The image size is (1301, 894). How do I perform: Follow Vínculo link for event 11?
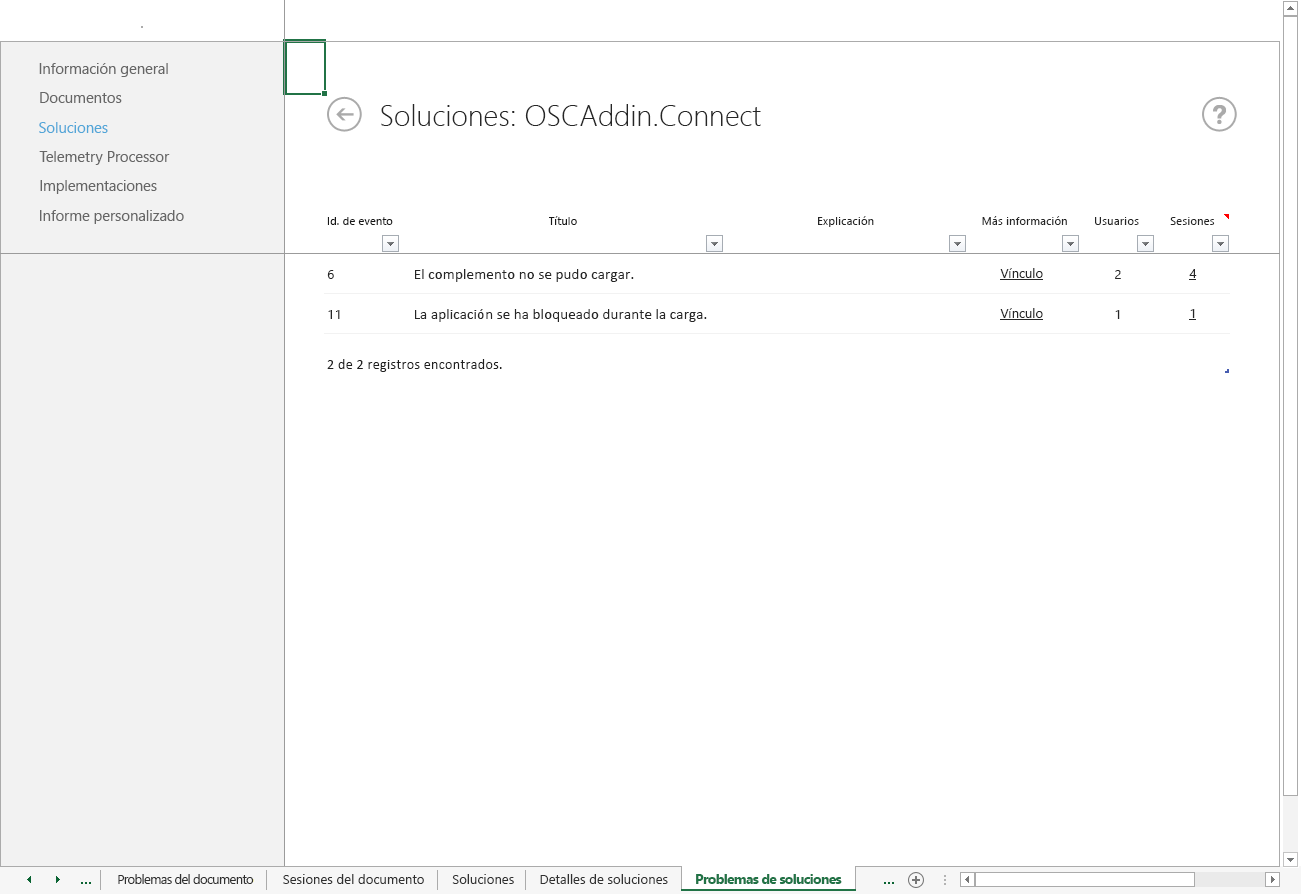coord(1021,313)
